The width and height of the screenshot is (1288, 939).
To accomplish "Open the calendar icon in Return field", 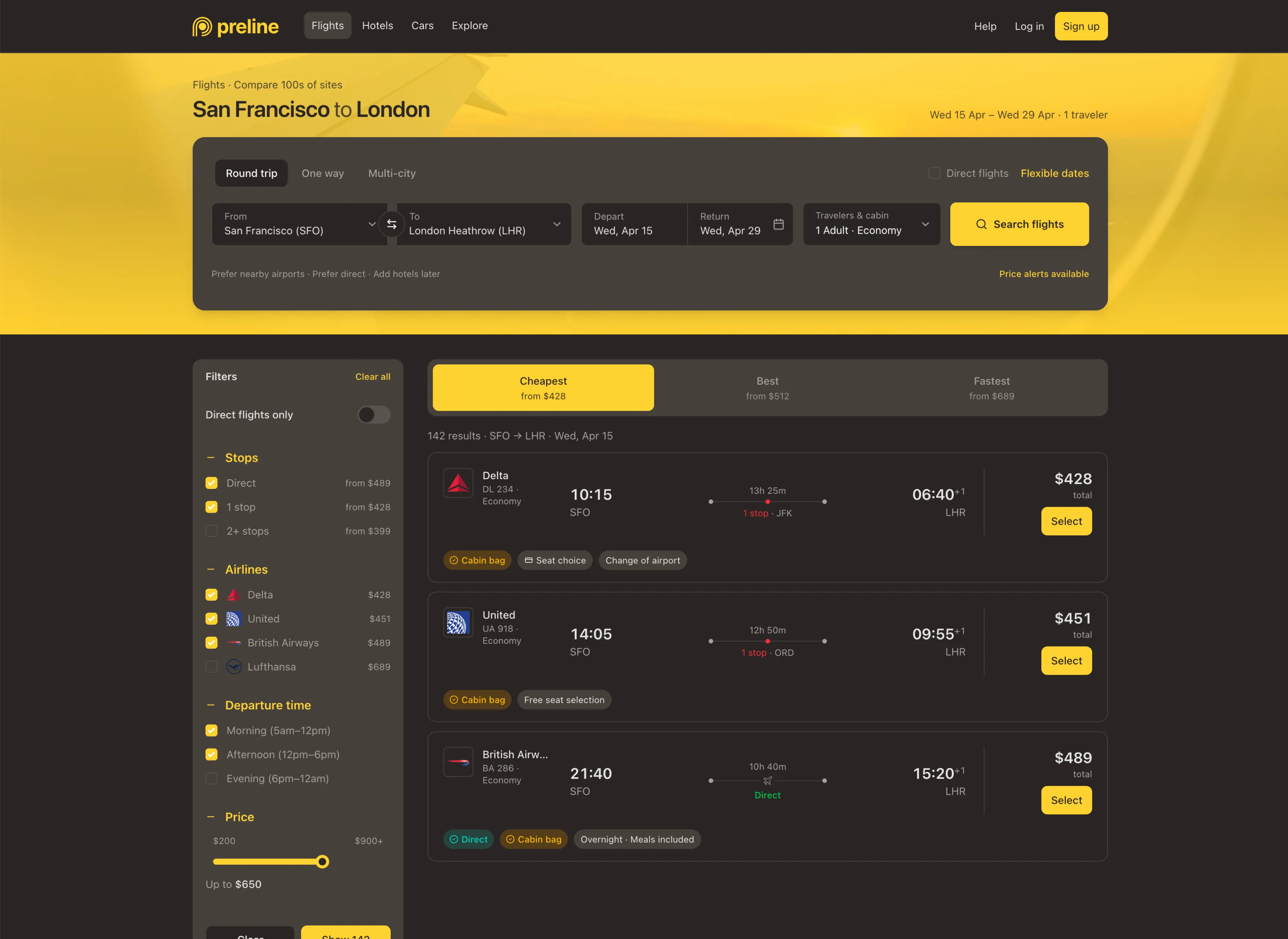I will tap(778, 224).
